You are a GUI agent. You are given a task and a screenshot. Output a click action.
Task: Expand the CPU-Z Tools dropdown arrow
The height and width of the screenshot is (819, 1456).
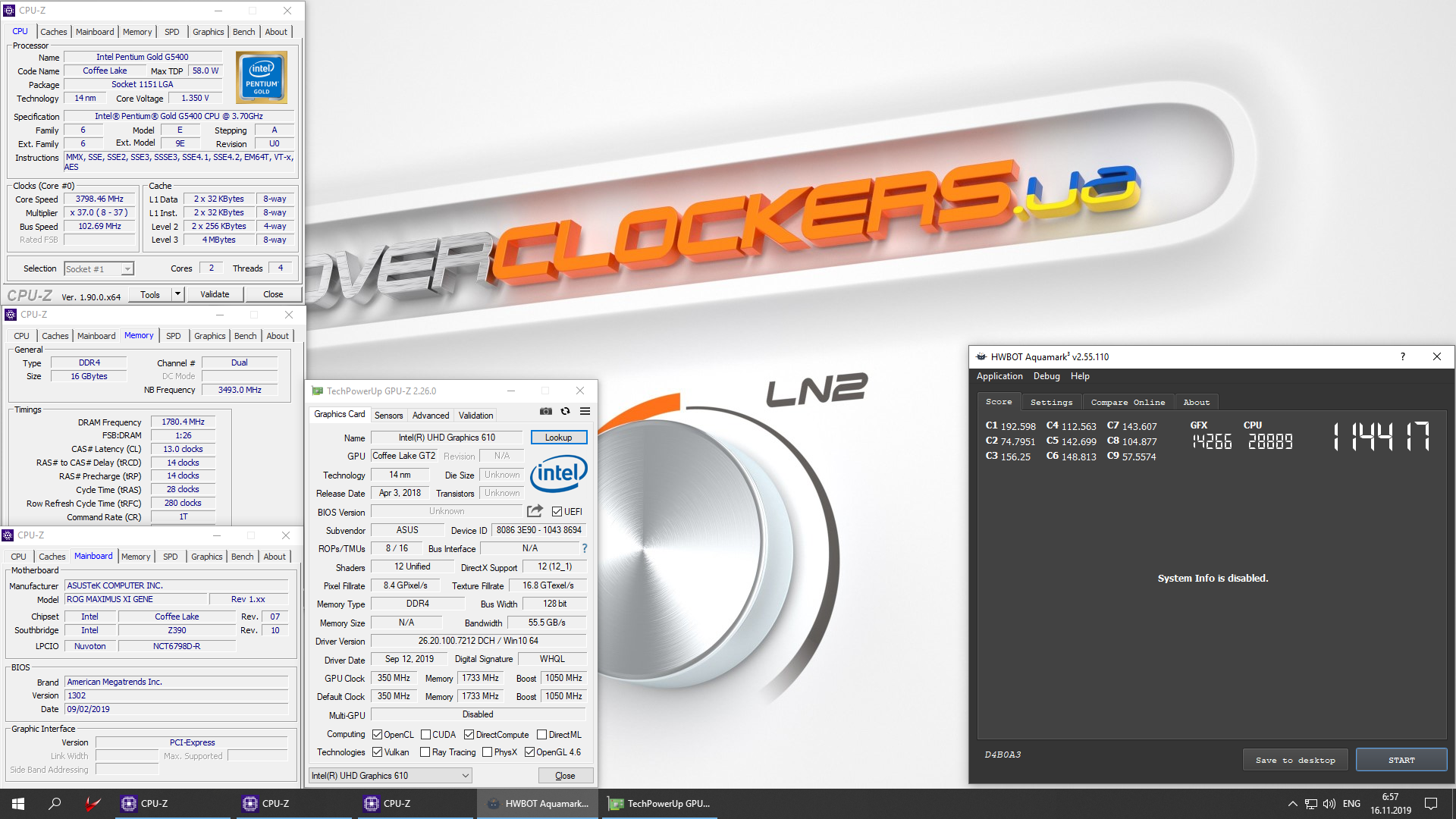coord(177,294)
